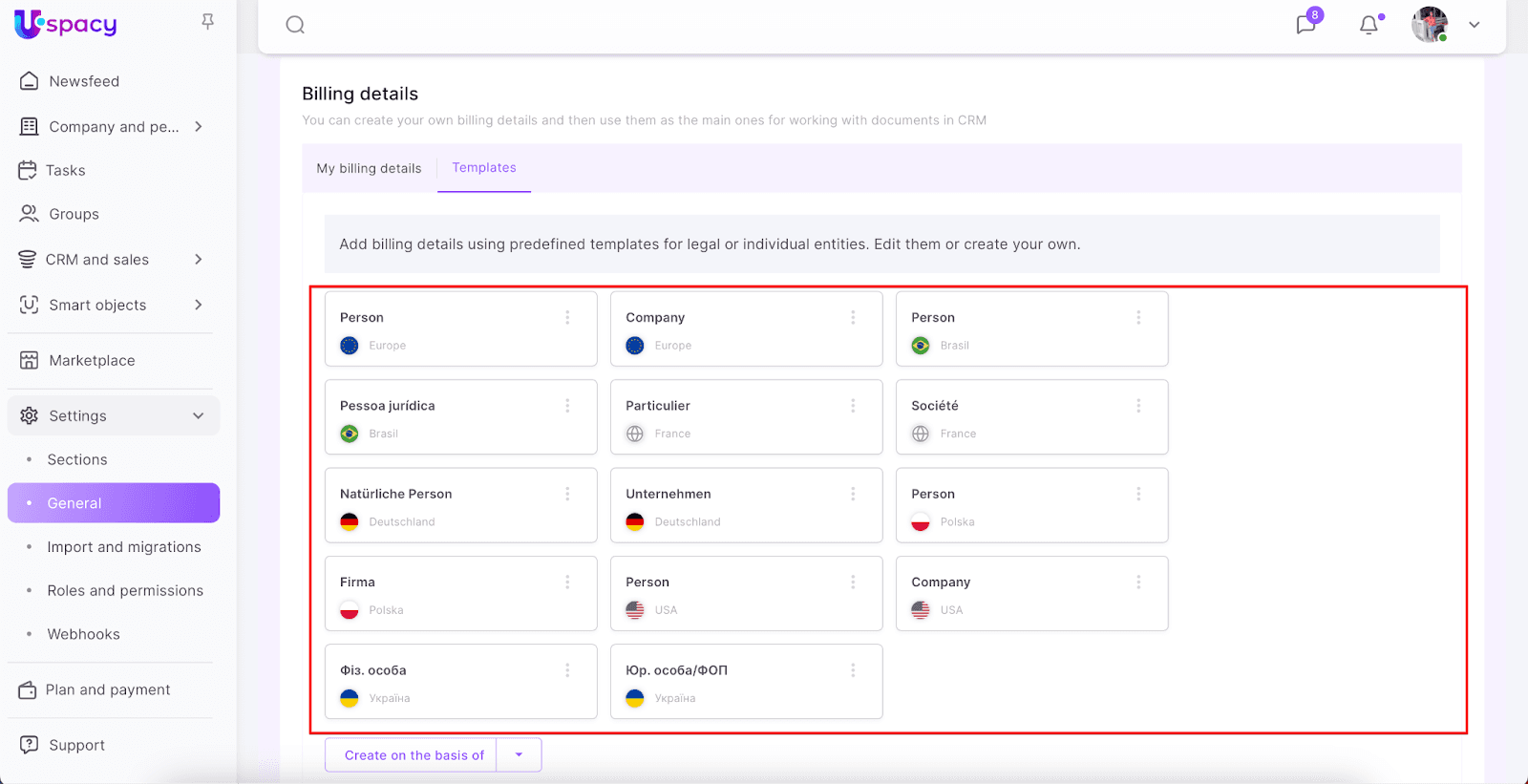Go to Roles and permissions

(125, 591)
